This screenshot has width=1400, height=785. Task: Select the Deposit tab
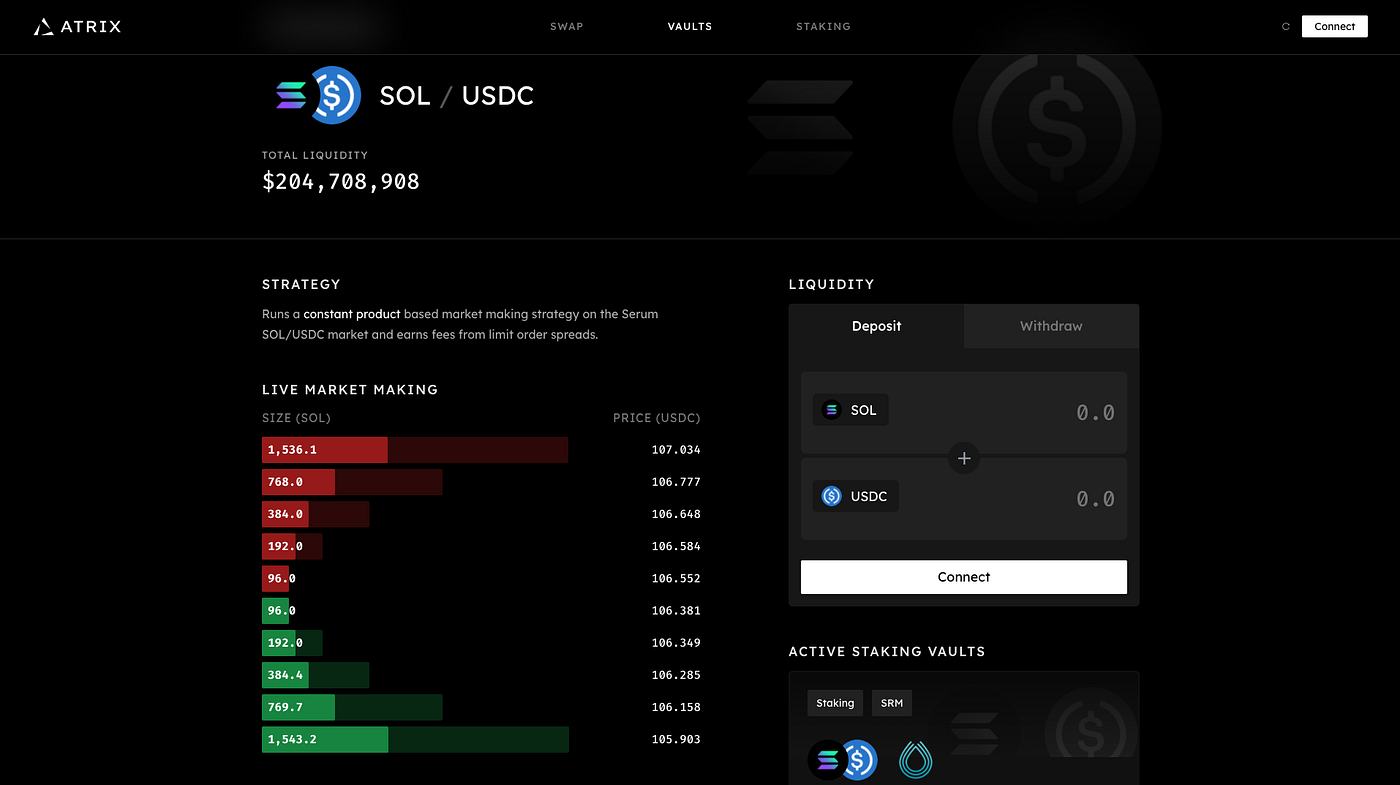[x=876, y=326]
